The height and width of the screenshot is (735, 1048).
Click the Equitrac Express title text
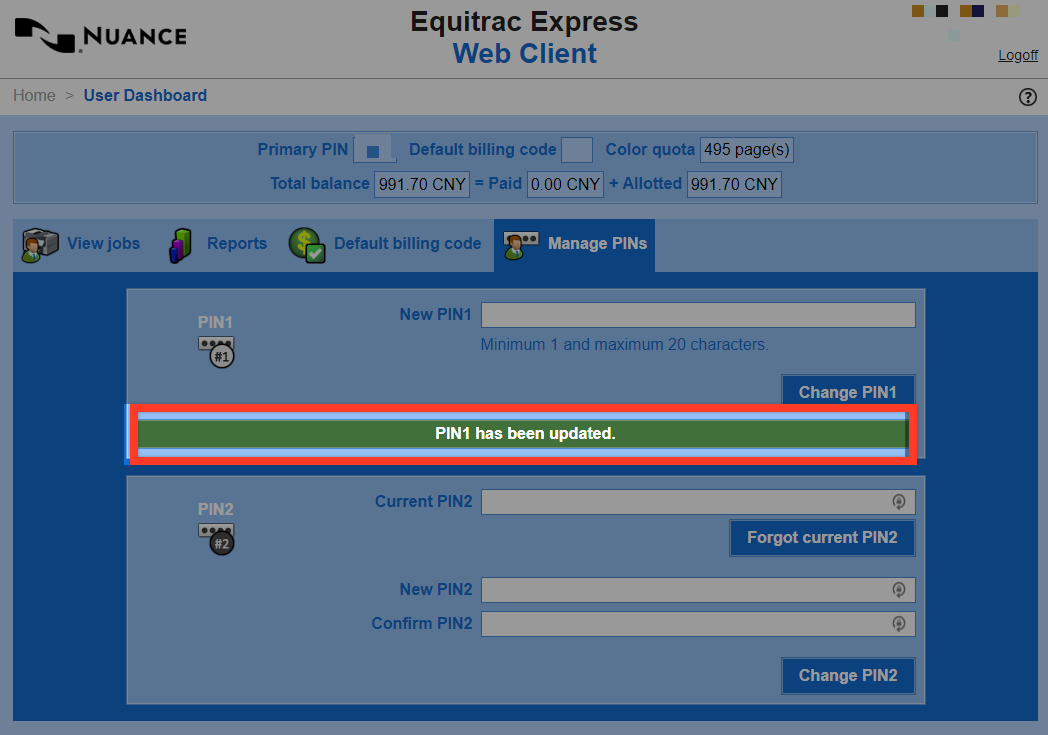524,22
